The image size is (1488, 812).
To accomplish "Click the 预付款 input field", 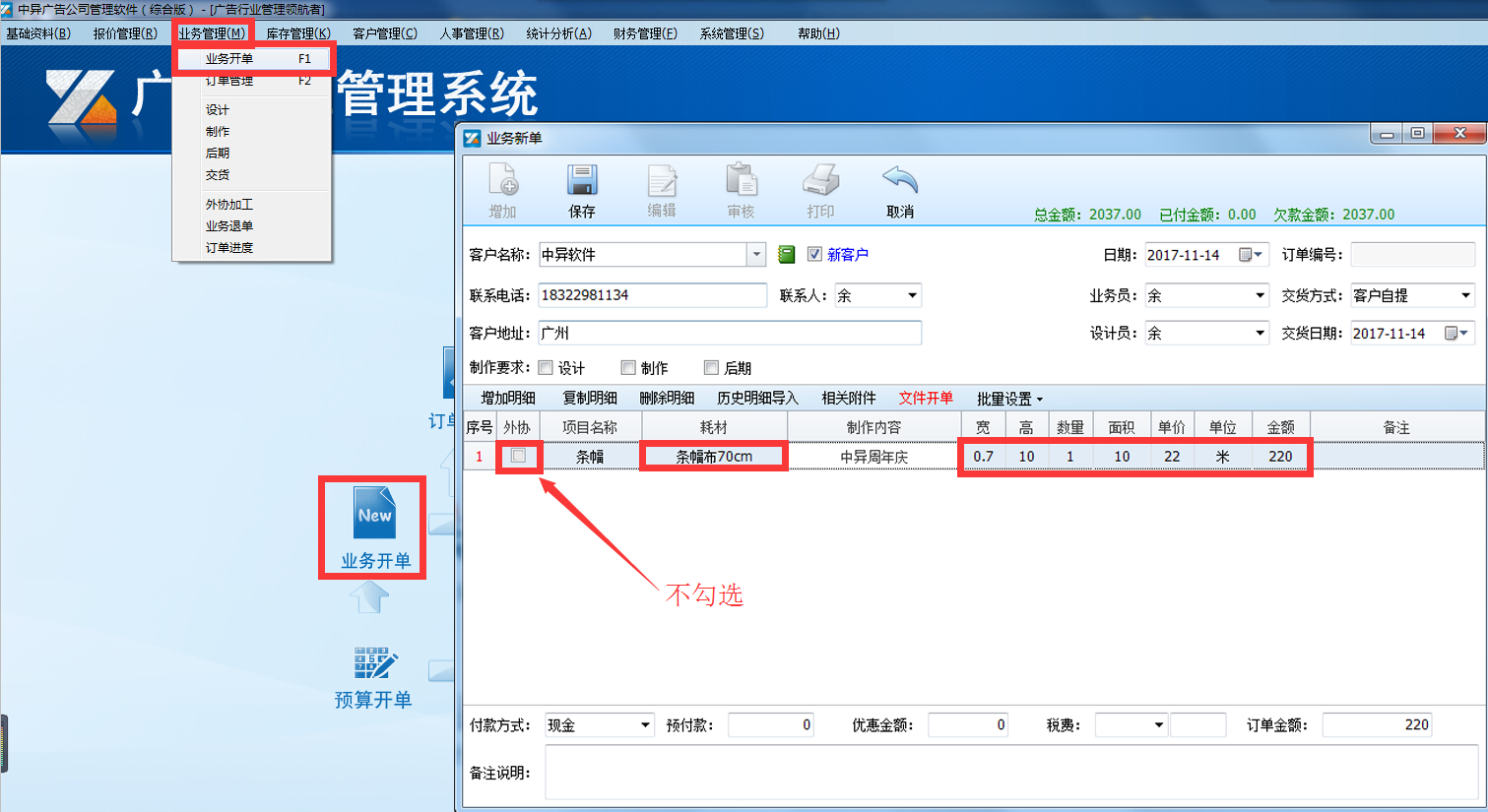I will click(x=771, y=725).
